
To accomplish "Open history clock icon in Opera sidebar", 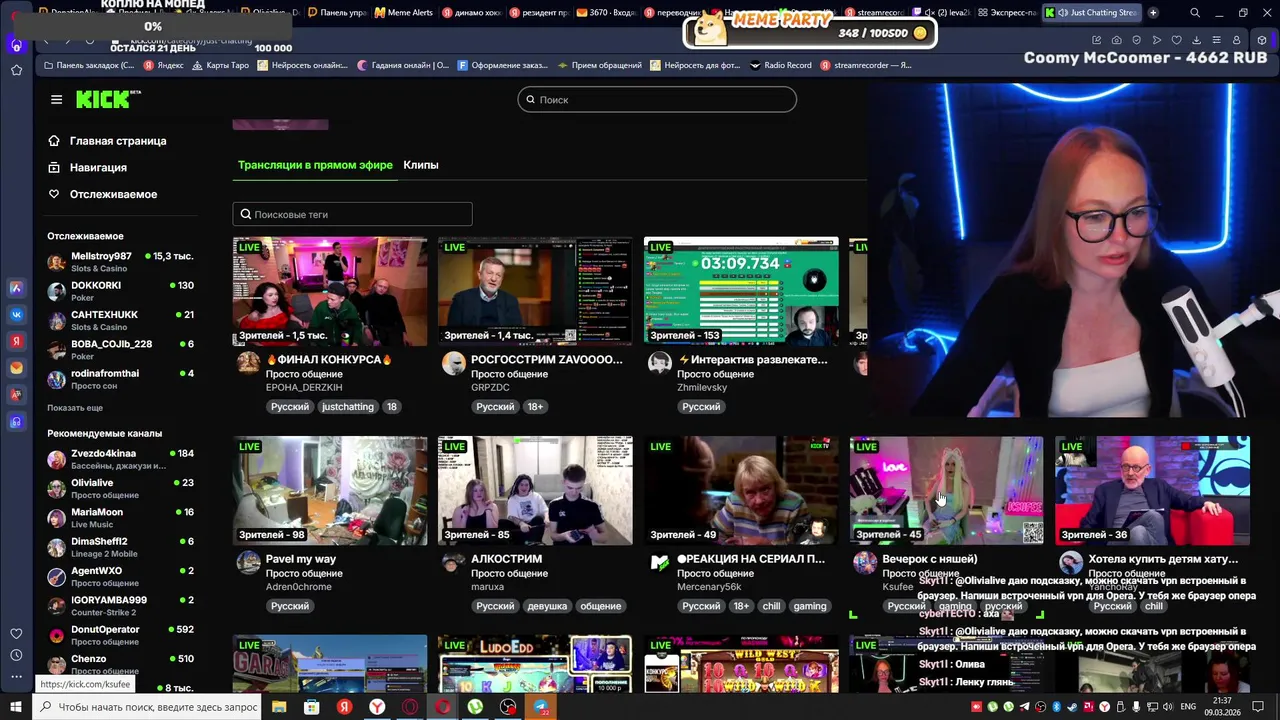I will pyautogui.click(x=16, y=655).
